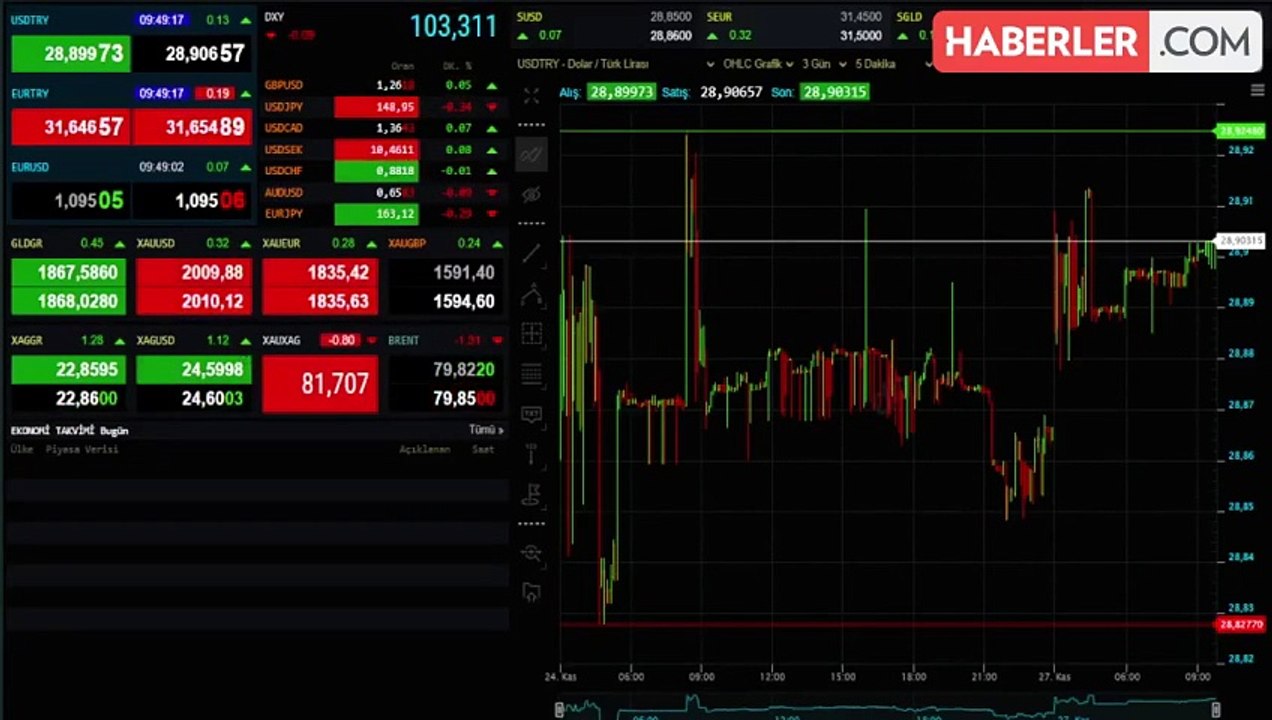Click the XAUGBP 1594,60 price value
1272x720 pixels.
463,302
